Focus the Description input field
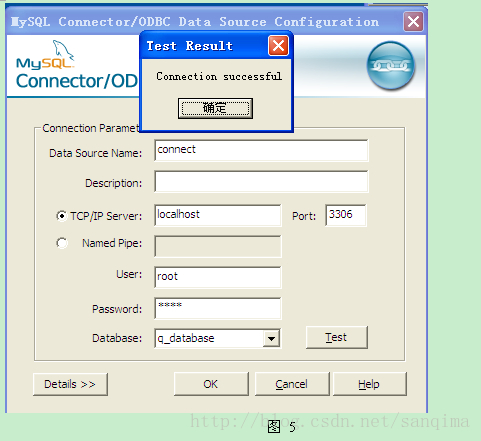Screen dimensions: 481x441 (x=261, y=181)
